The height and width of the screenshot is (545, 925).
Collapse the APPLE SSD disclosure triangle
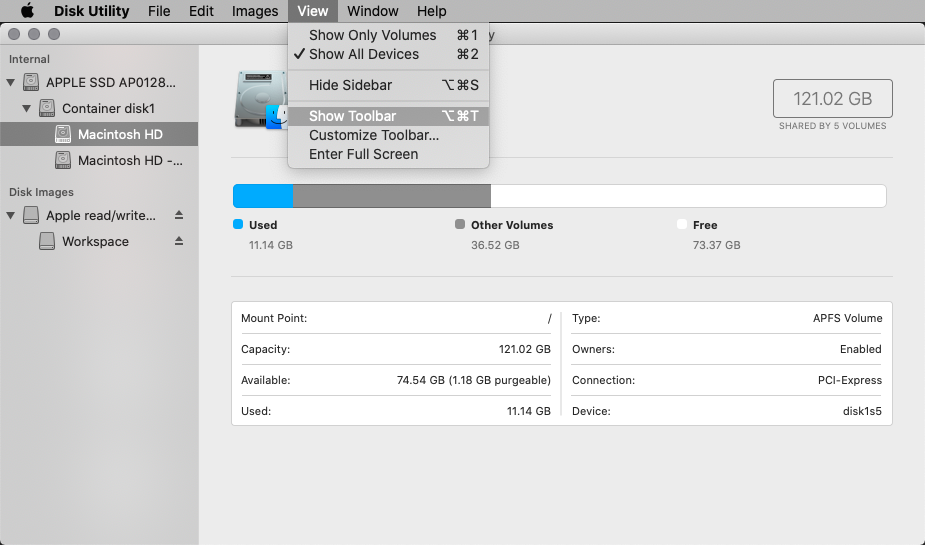pos(11,82)
